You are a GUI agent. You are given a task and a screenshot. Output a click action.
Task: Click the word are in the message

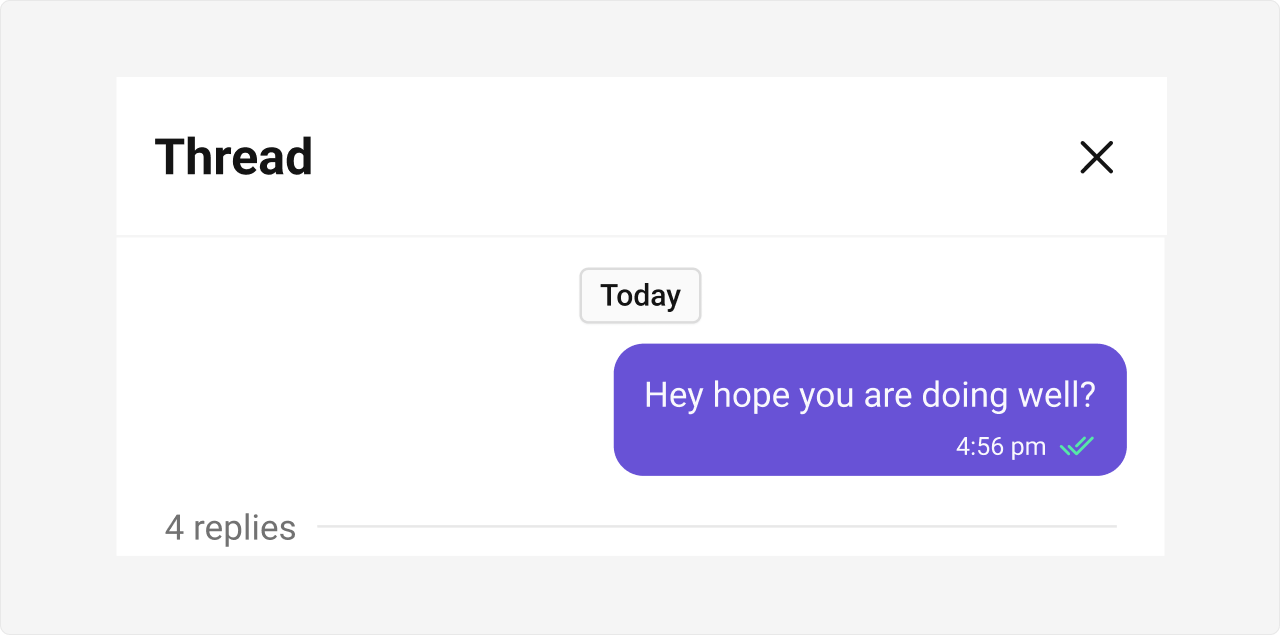[x=888, y=398]
